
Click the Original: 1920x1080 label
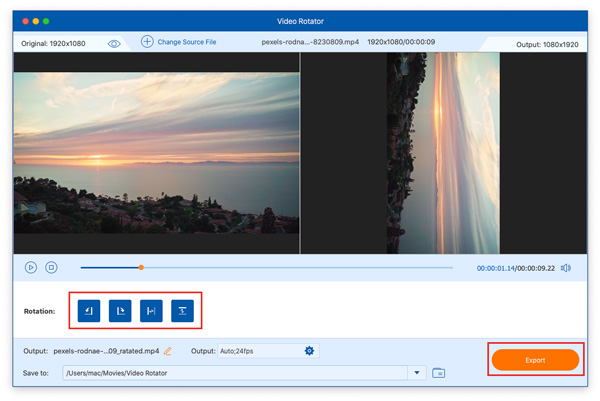[x=53, y=44]
